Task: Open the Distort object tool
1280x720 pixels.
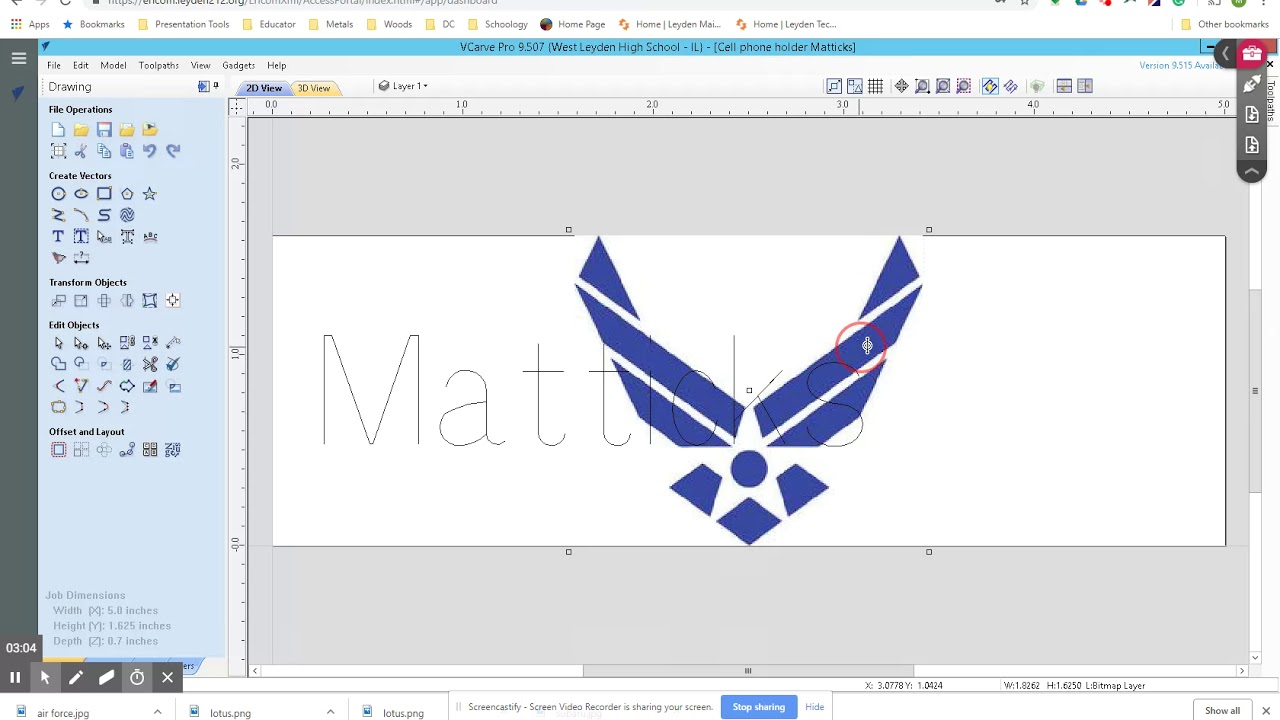Action: (150, 301)
